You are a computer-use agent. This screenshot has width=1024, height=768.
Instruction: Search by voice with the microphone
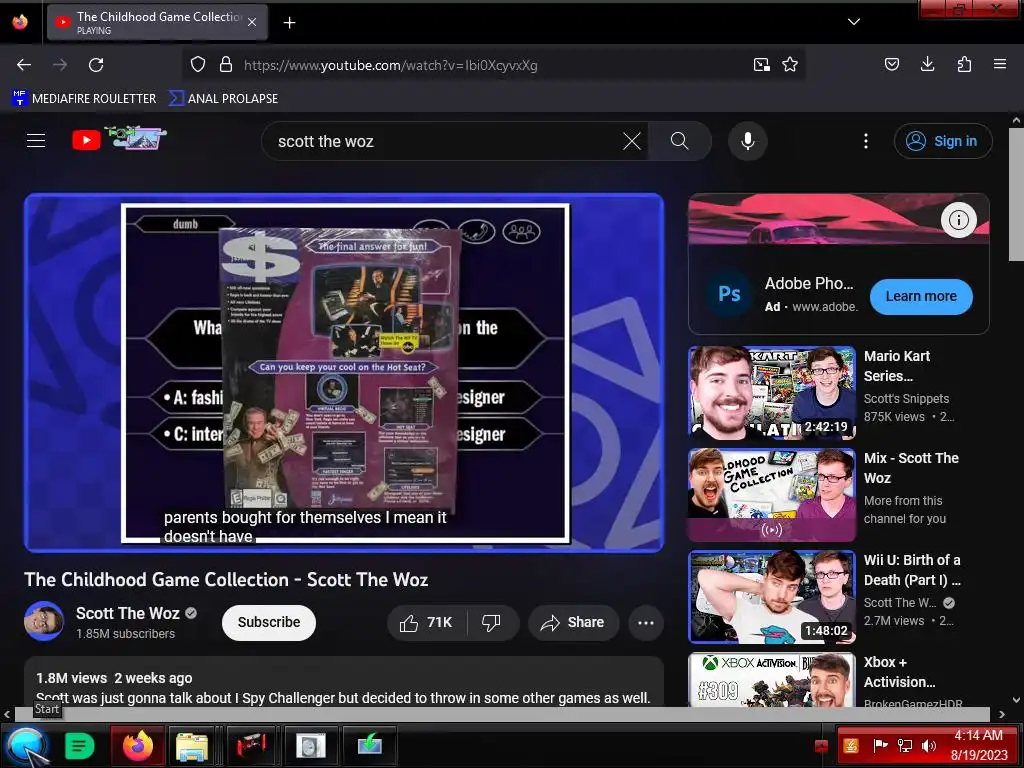tap(748, 141)
